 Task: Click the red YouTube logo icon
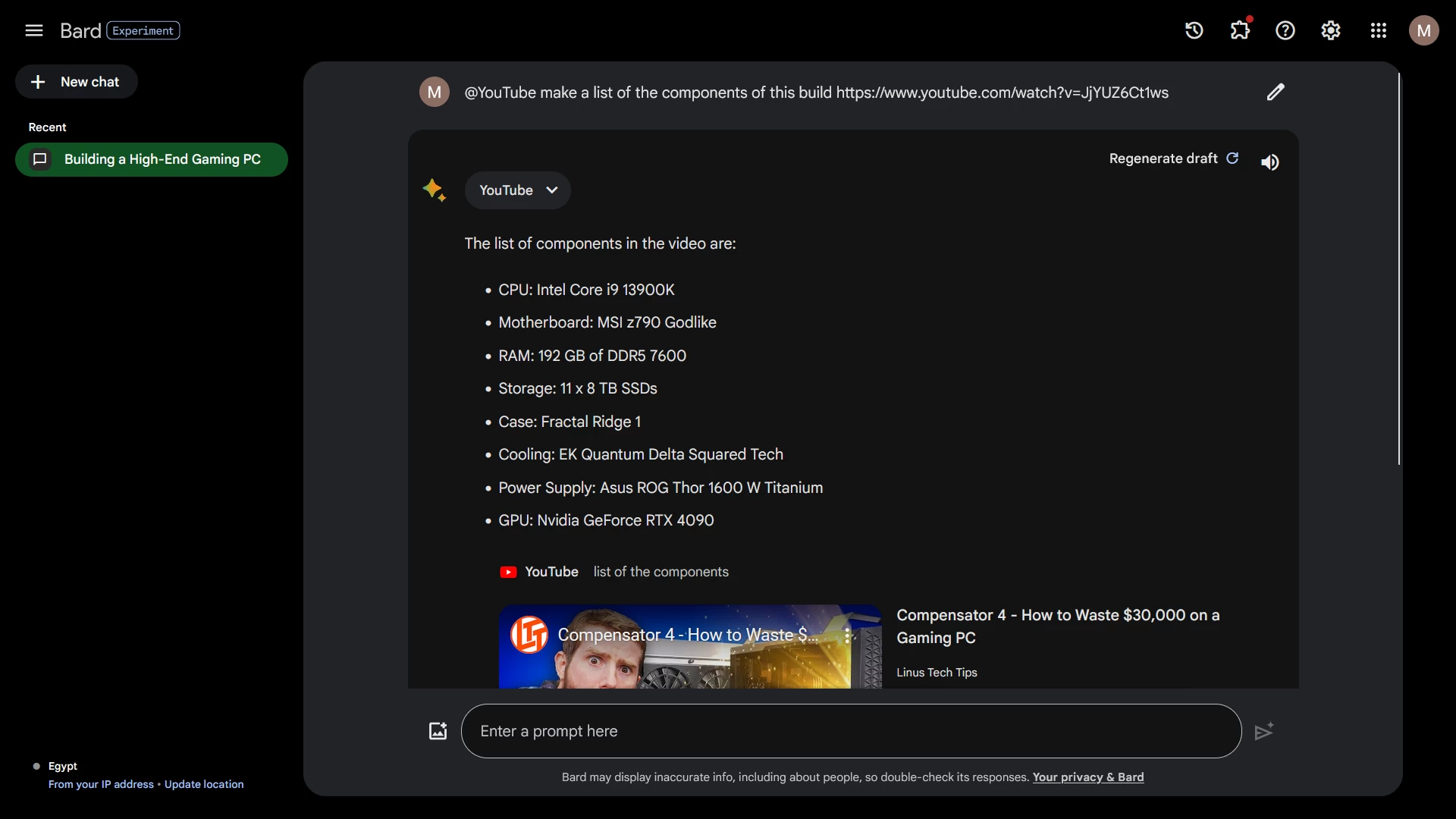click(x=508, y=572)
